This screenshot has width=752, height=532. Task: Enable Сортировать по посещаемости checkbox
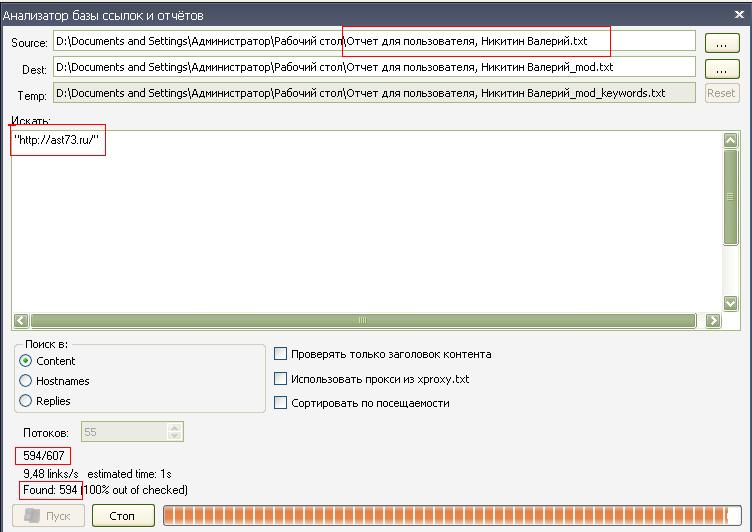pyautogui.click(x=280, y=402)
